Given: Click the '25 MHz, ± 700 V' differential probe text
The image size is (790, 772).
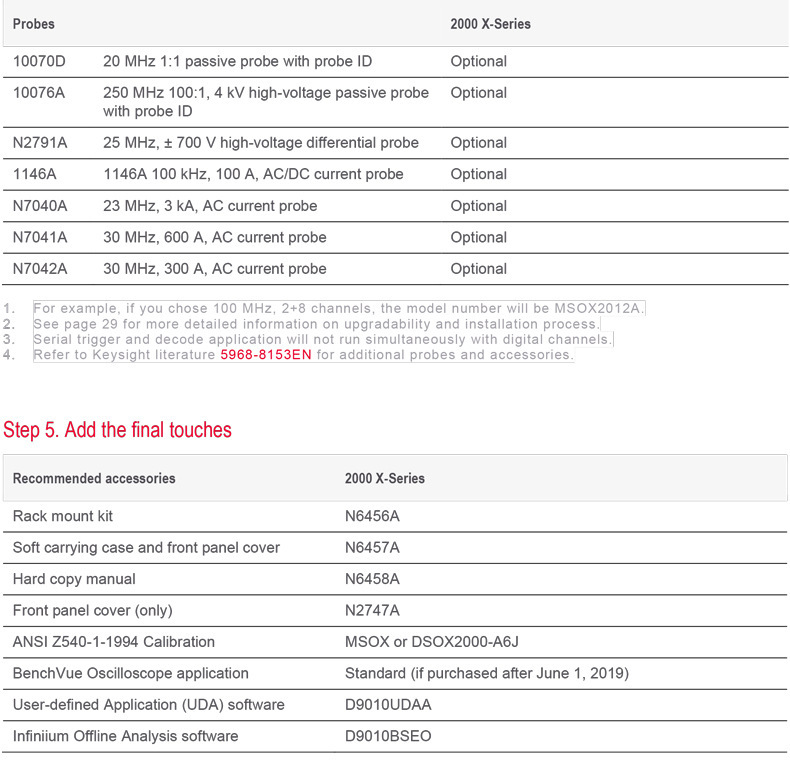Looking at the screenshot, I should pyautogui.click(x=261, y=143).
